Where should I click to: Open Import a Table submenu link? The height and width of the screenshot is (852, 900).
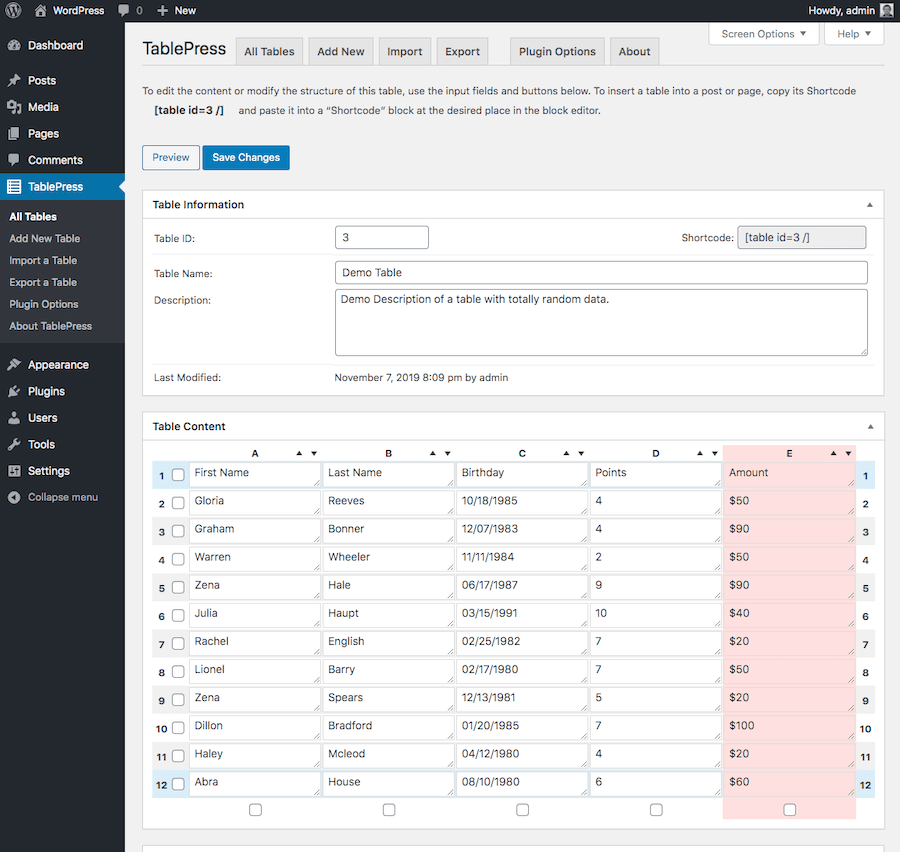tap(43, 260)
